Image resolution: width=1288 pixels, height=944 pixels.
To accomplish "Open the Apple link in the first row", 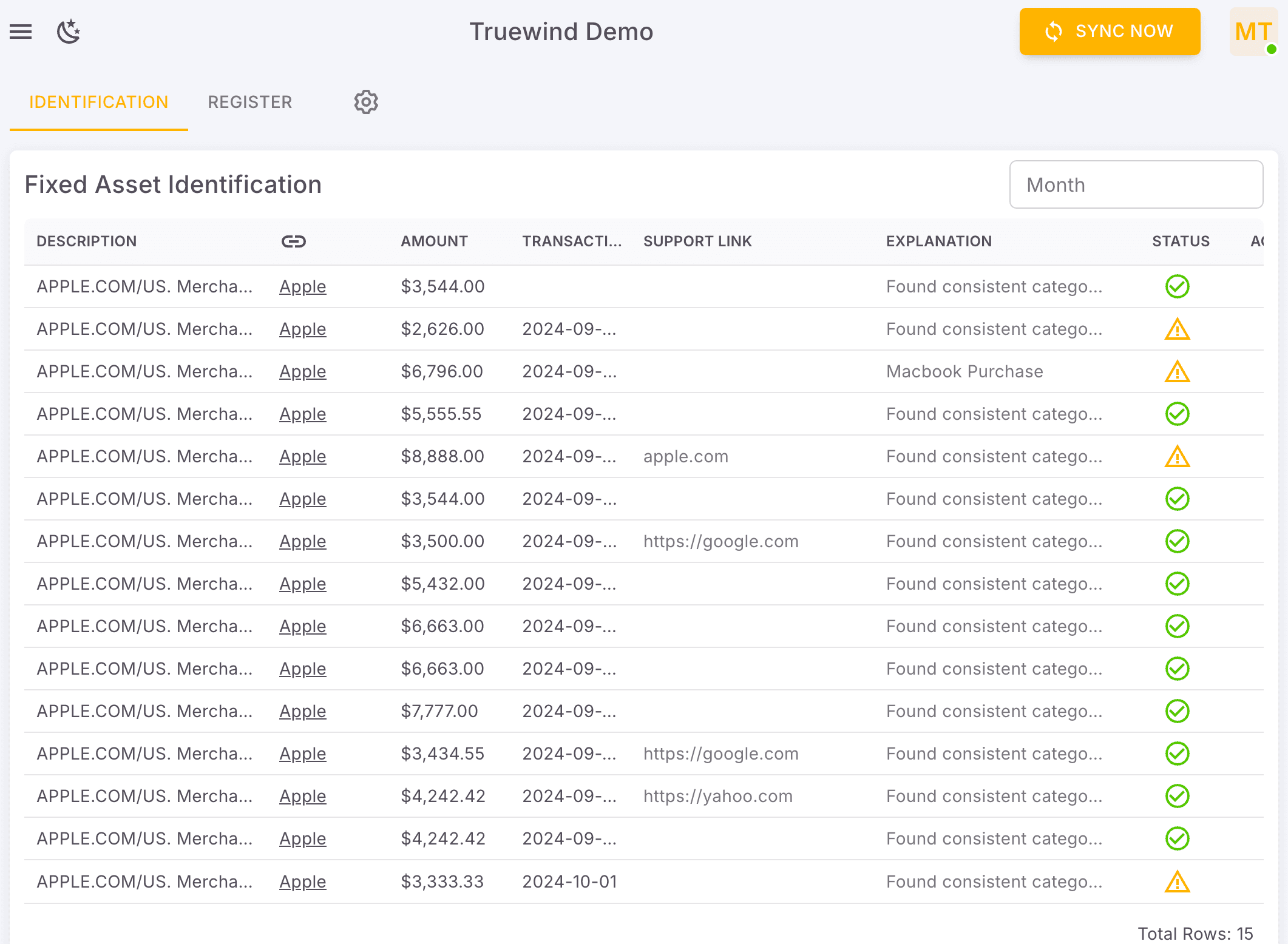I will [x=302, y=286].
